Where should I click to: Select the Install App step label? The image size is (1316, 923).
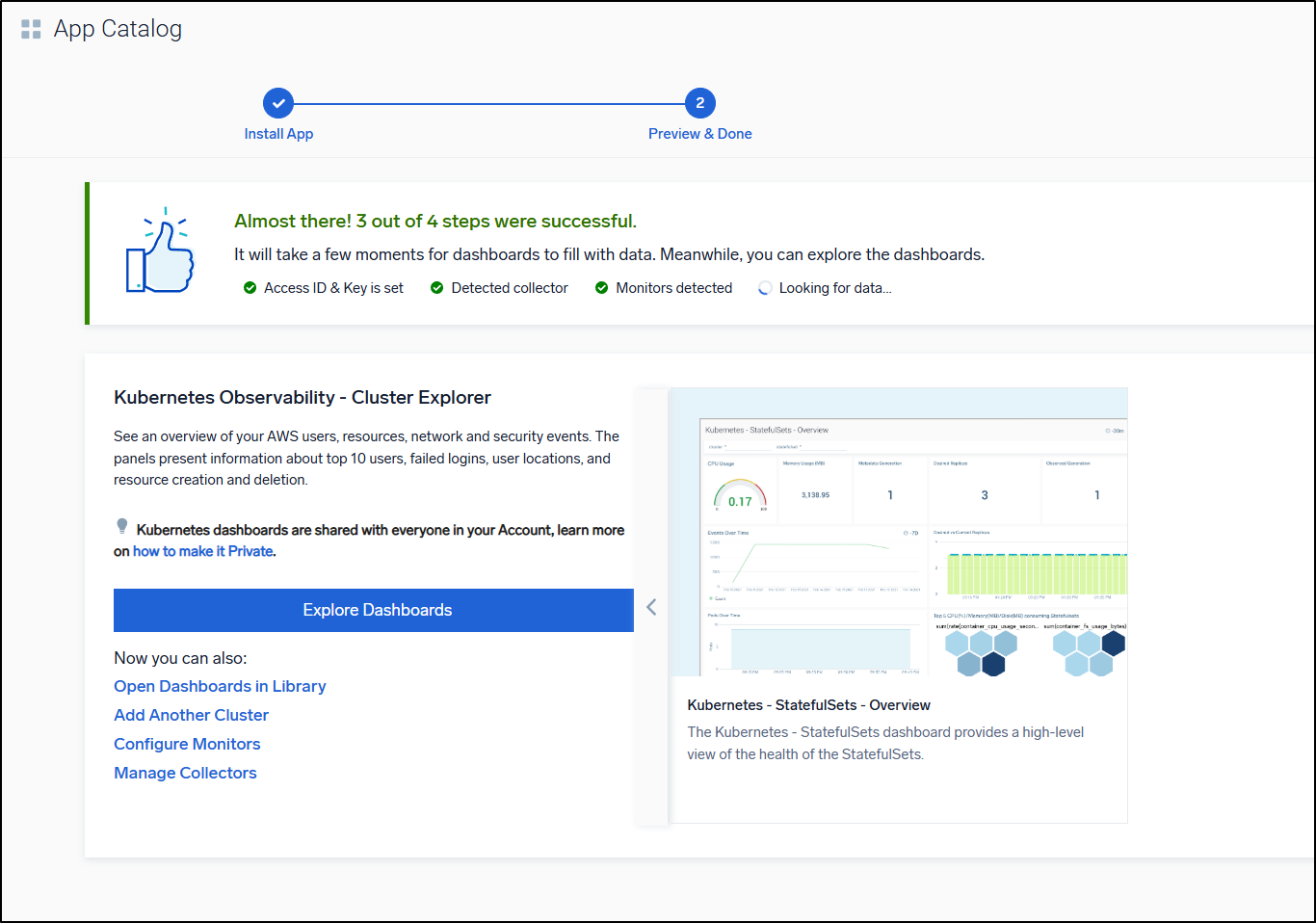tap(278, 134)
